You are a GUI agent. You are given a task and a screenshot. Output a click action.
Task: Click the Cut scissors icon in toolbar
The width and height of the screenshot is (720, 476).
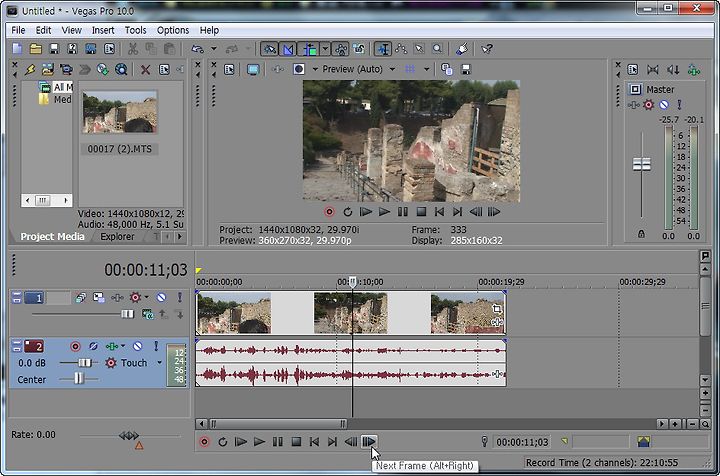[133, 49]
